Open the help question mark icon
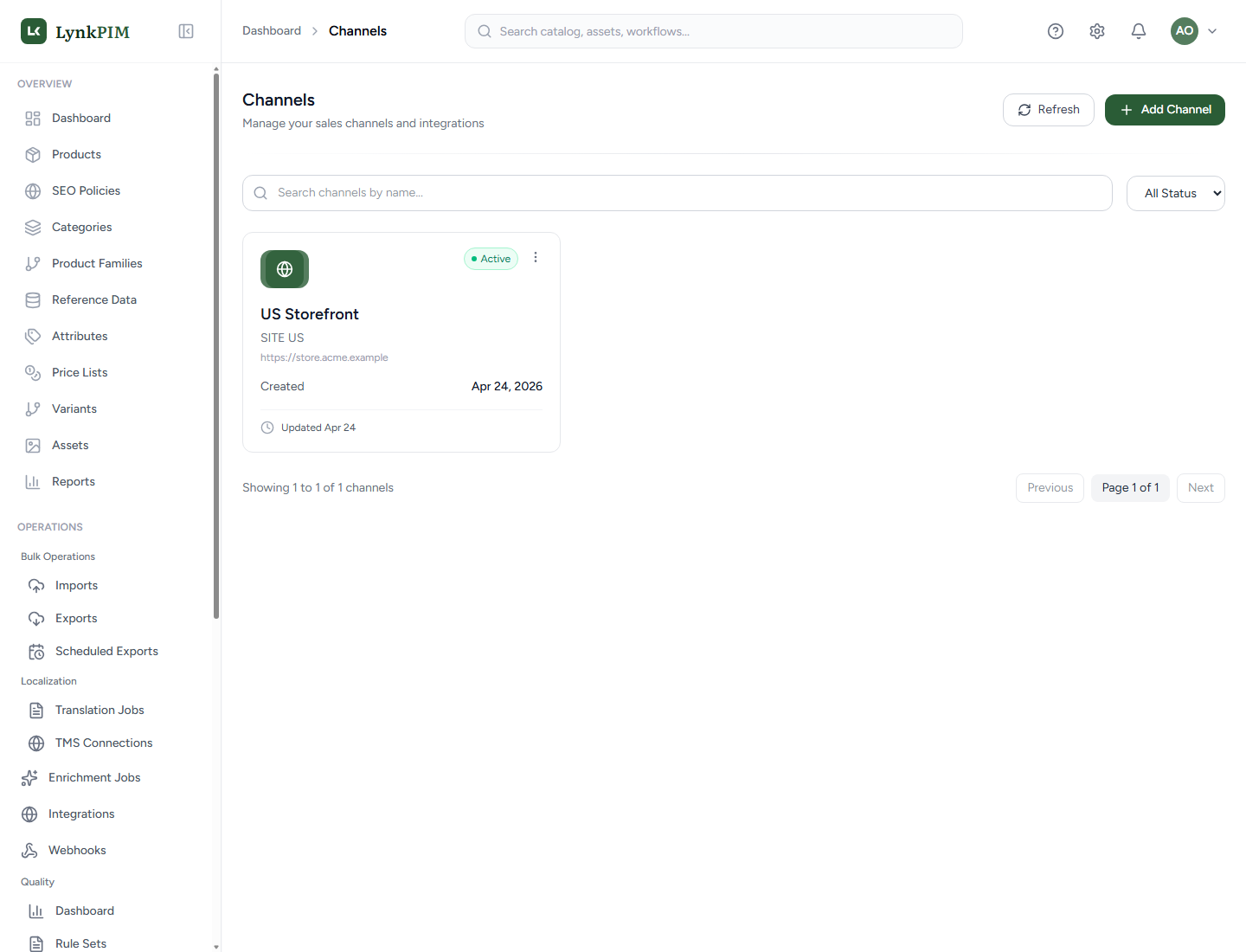The height and width of the screenshot is (952, 1246). click(x=1056, y=31)
